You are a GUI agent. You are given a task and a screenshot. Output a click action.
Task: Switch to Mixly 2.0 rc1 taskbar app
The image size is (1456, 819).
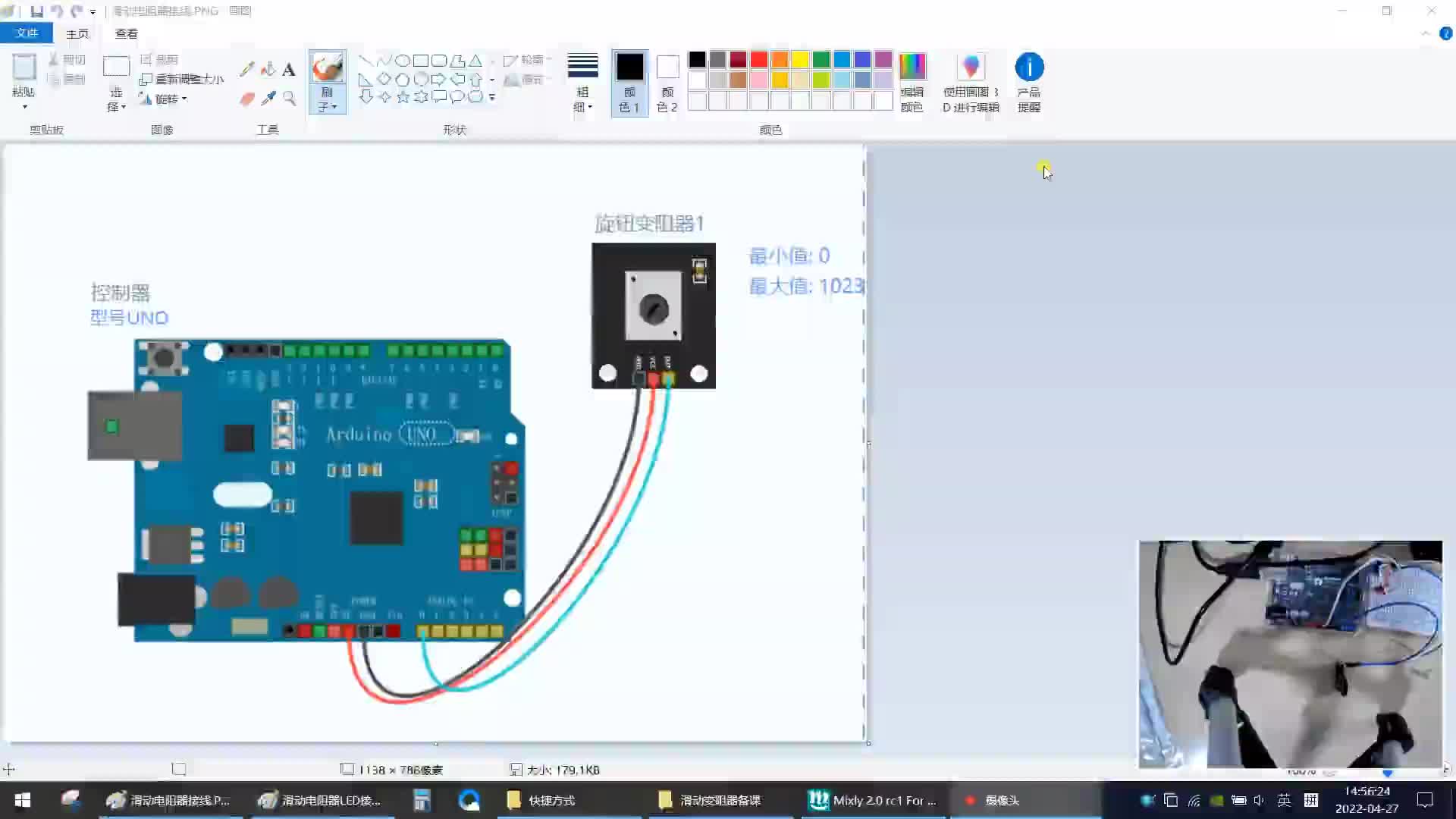tap(872, 800)
